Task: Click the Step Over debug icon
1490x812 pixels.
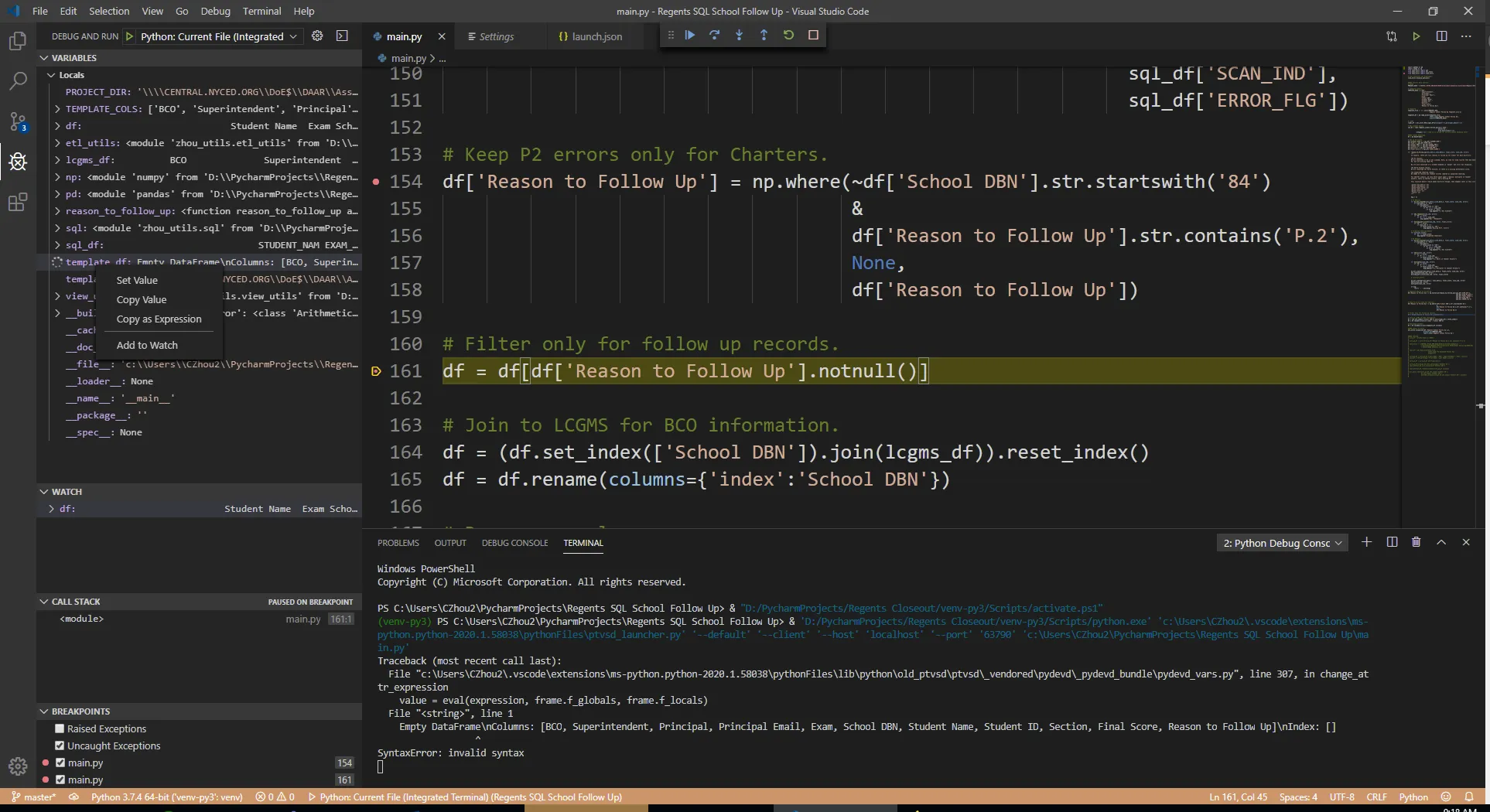Action: (x=714, y=35)
